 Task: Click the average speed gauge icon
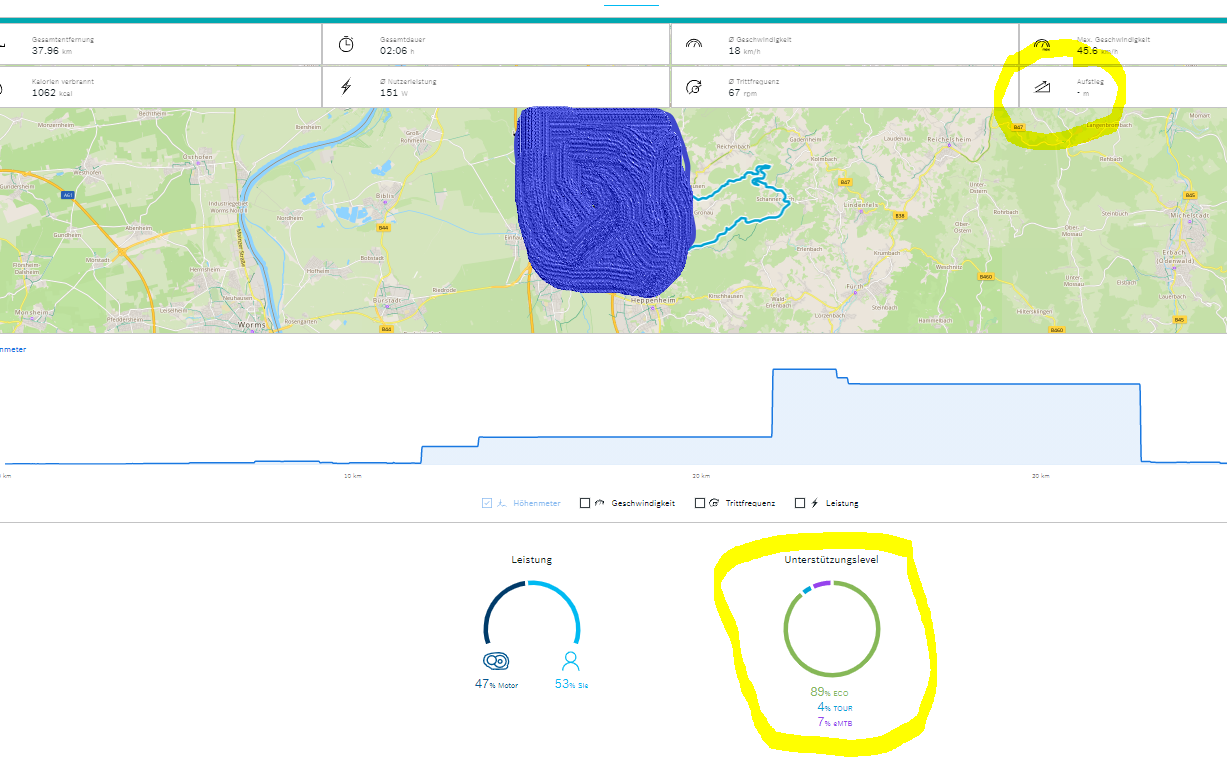click(x=694, y=44)
